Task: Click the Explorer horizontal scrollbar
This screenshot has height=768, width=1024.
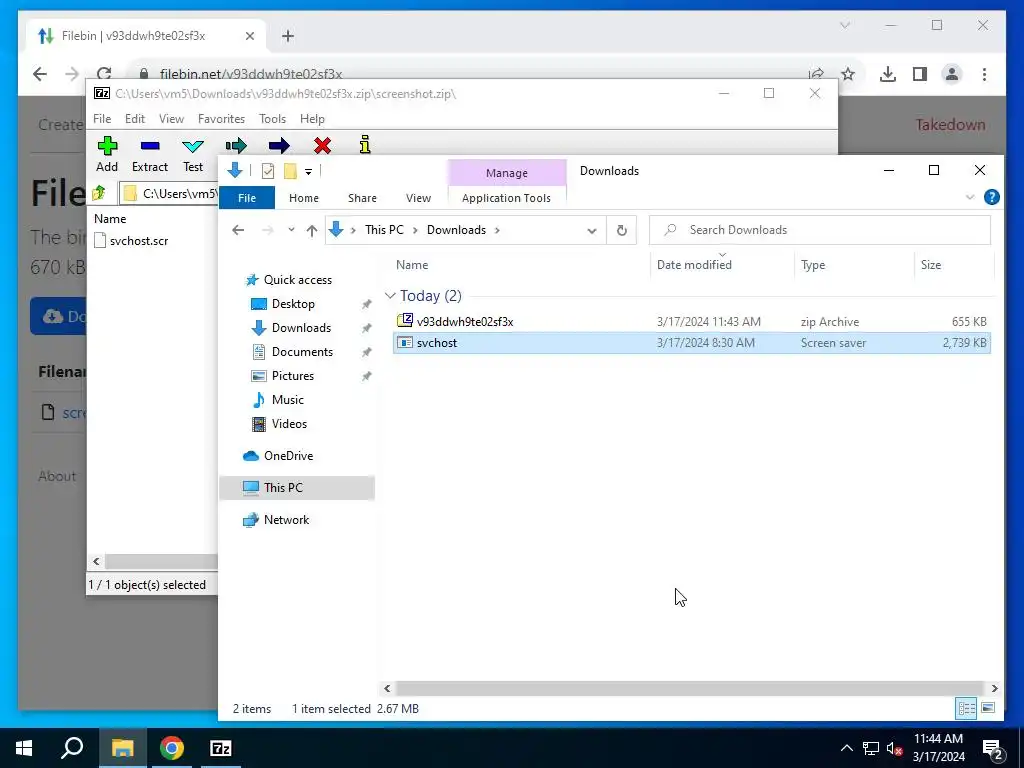Action: click(x=690, y=688)
